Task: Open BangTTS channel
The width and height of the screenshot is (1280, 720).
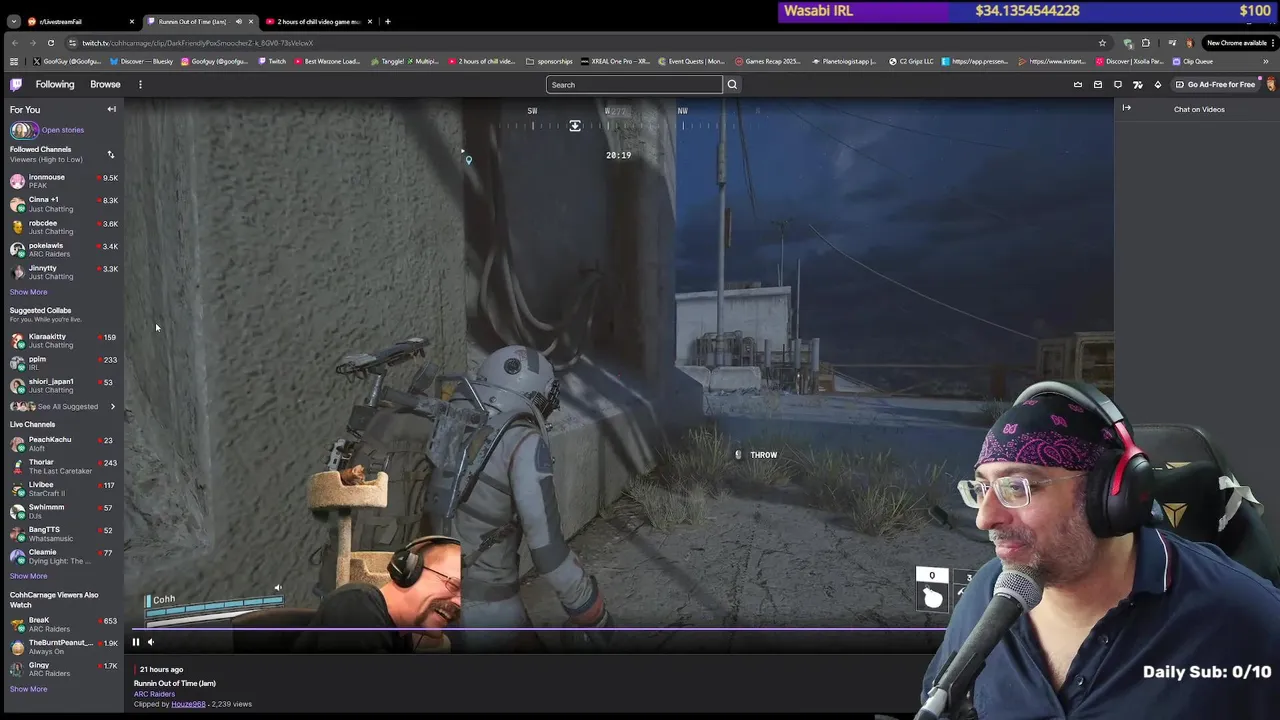Action: 62,534
